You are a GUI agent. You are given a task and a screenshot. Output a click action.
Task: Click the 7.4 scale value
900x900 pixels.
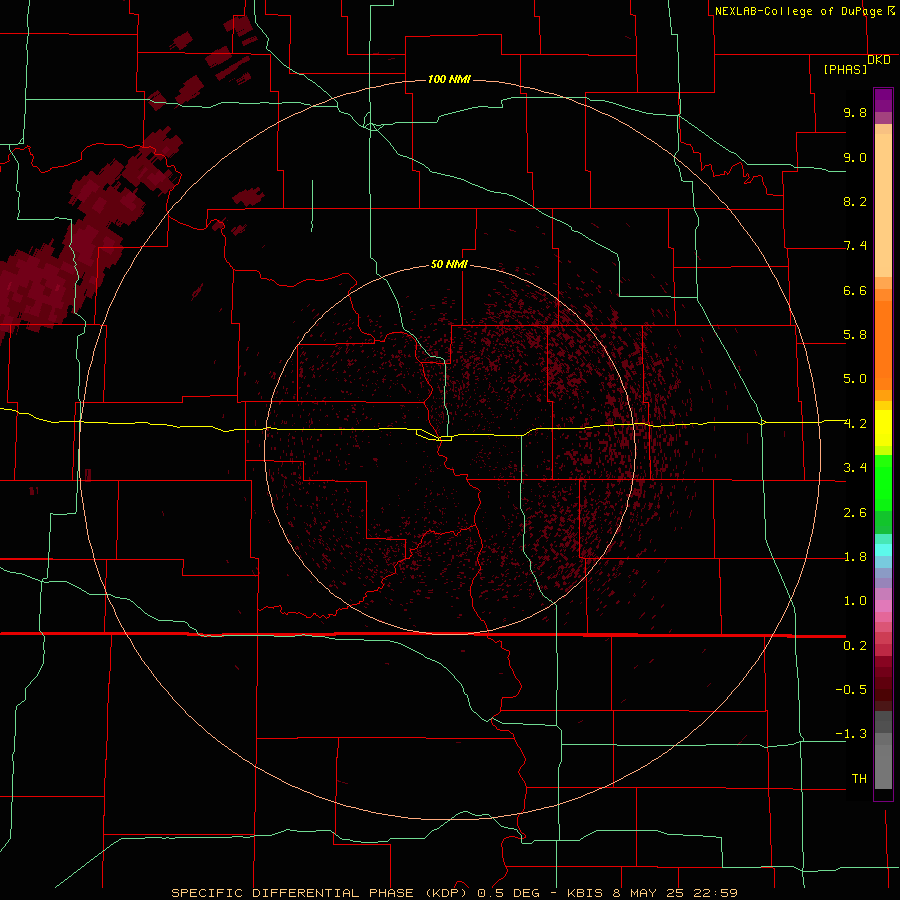(x=855, y=246)
